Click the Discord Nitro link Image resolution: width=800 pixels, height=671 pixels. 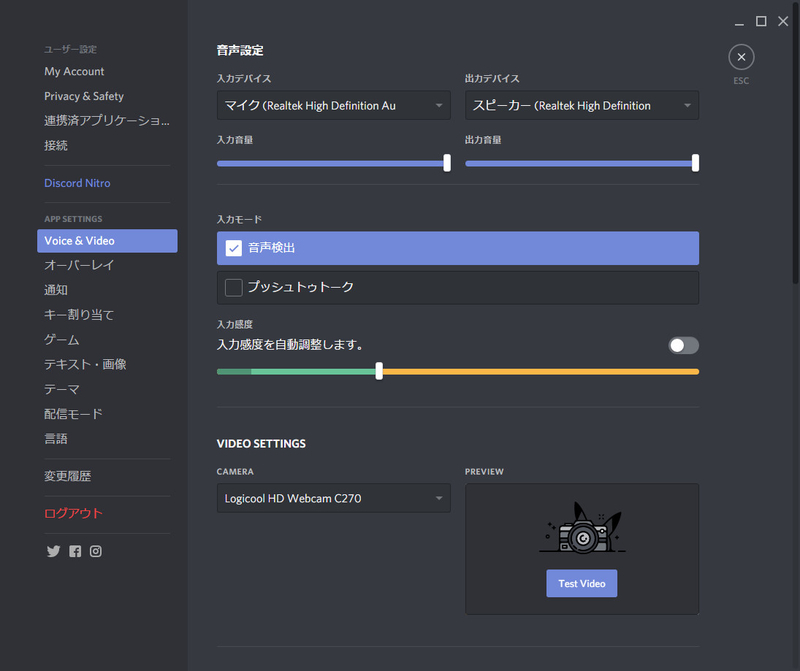point(77,183)
